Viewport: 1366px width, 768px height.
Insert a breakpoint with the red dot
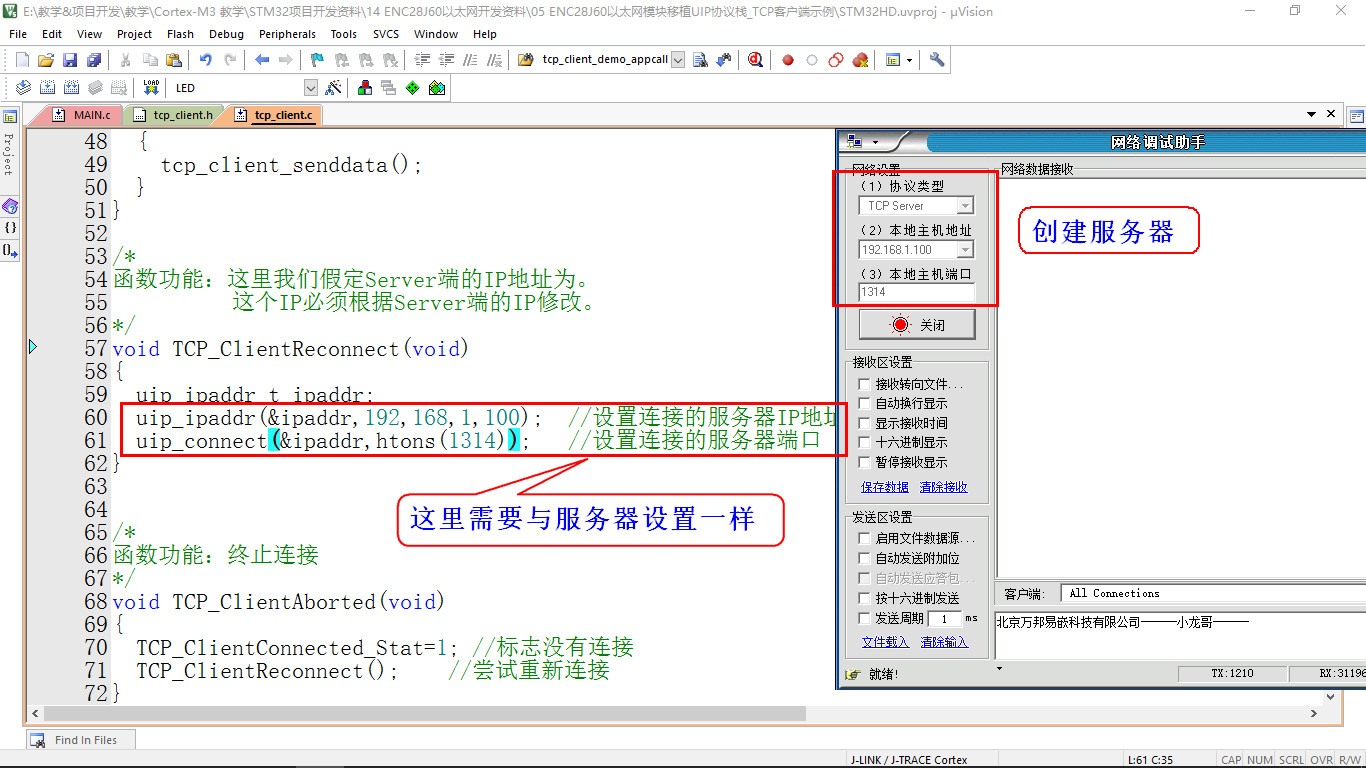pyautogui.click(x=788, y=60)
